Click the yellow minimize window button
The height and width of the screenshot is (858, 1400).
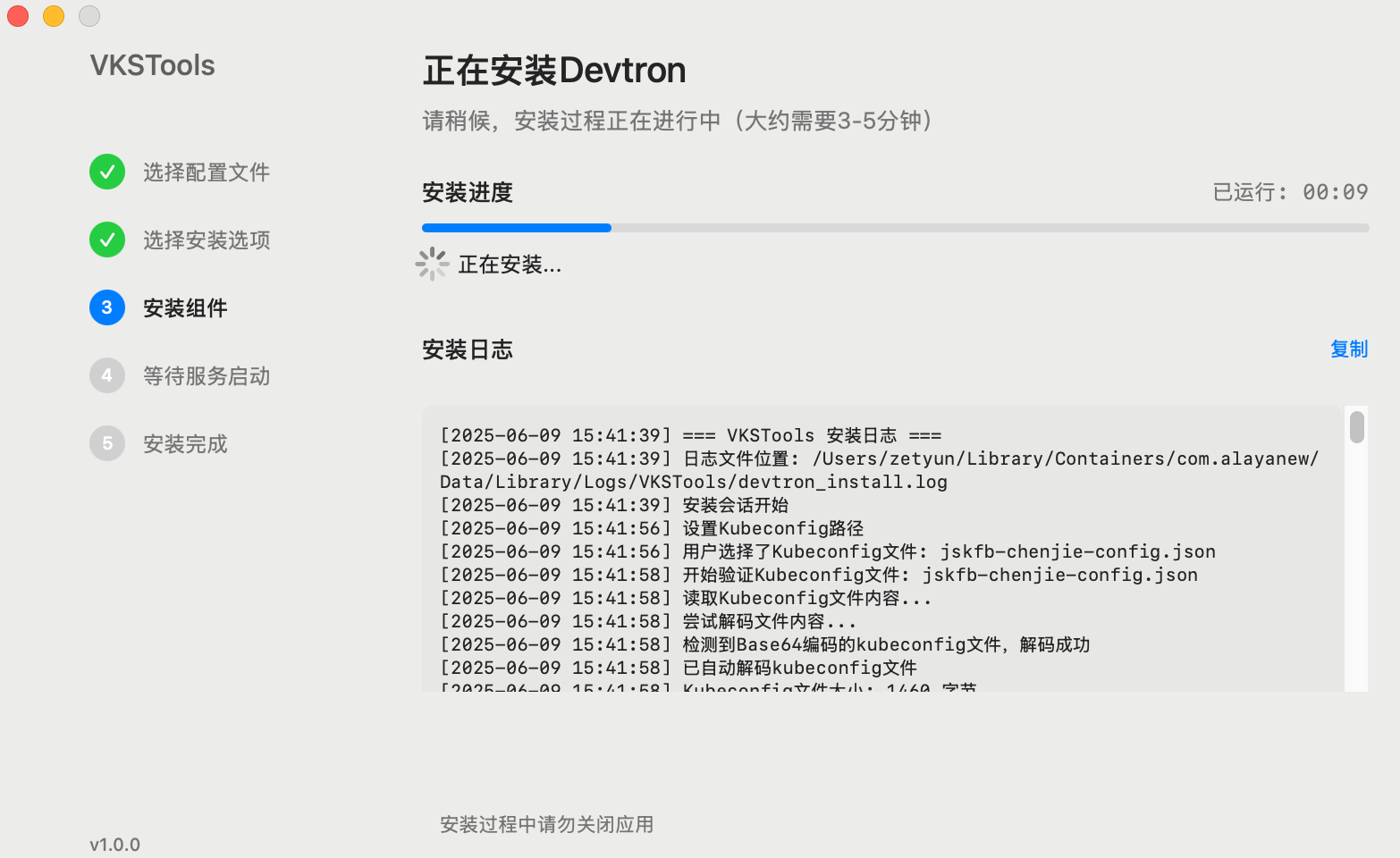click(54, 16)
